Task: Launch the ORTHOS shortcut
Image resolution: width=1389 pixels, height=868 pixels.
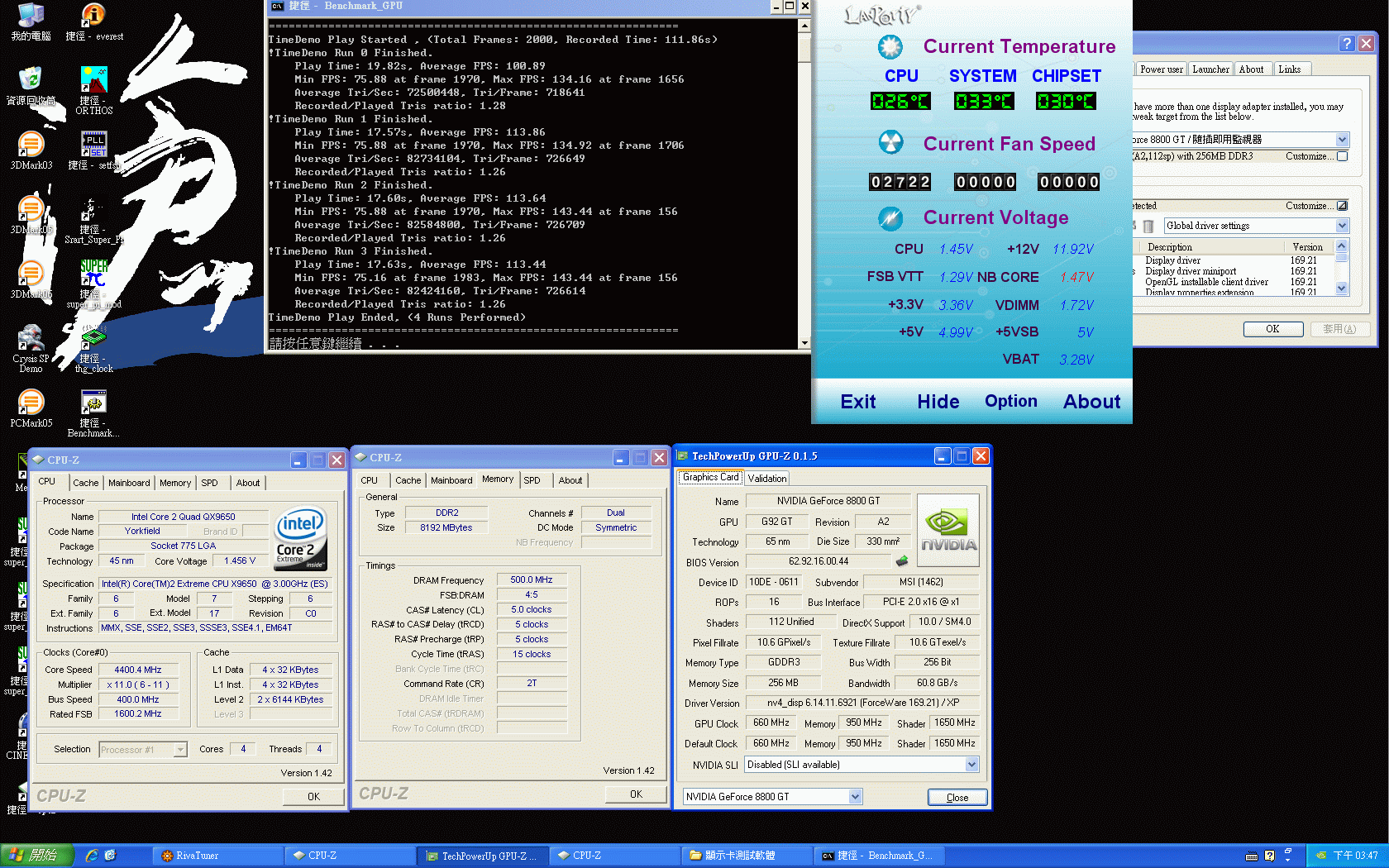Action: click(x=94, y=90)
